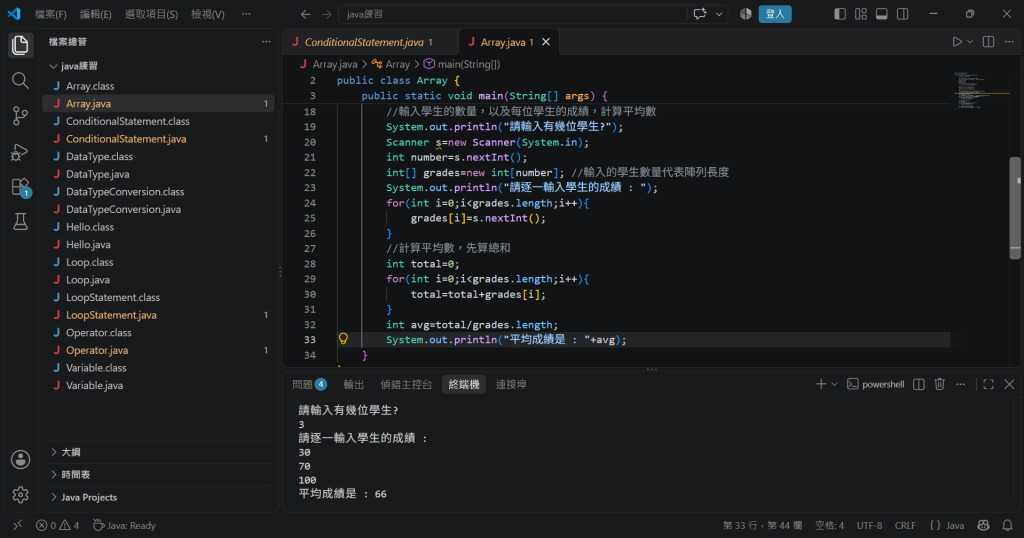This screenshot has height=538, width=1024.
Task: Toggle the bottom panel visibility
Action: [x=882, y=14]
